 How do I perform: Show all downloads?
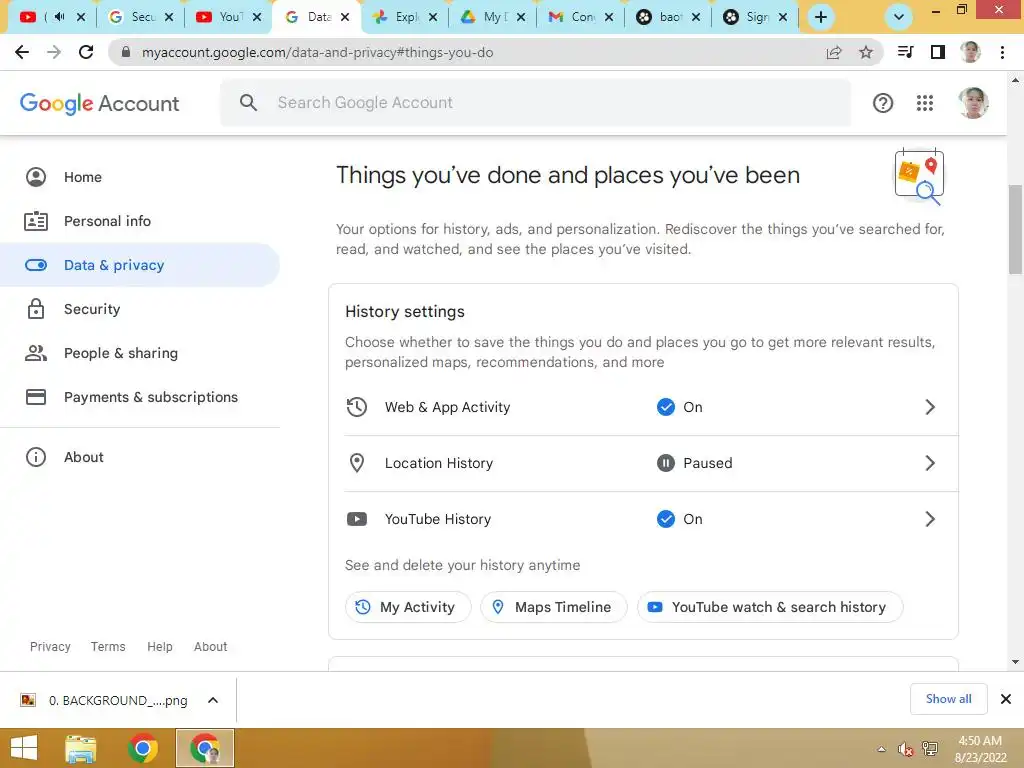click(948, 699)
